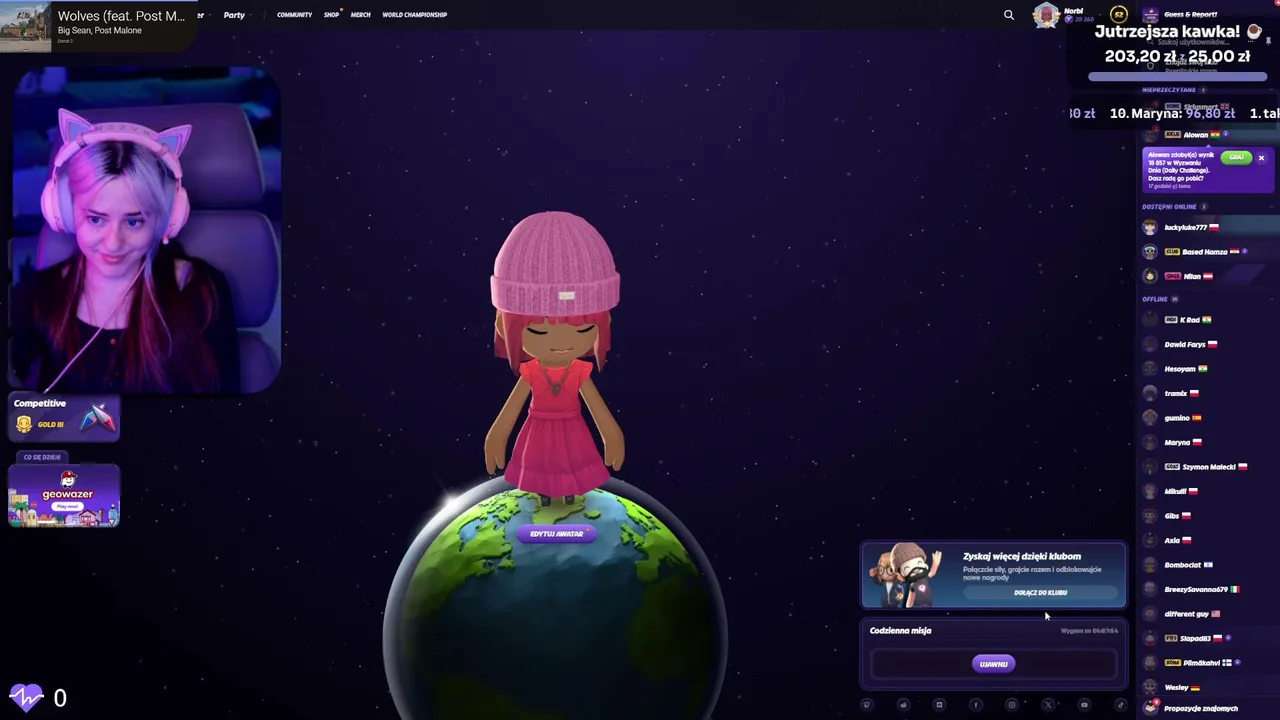Open the X social icon
This screenshot has width=1280, height=720.
1048,705
